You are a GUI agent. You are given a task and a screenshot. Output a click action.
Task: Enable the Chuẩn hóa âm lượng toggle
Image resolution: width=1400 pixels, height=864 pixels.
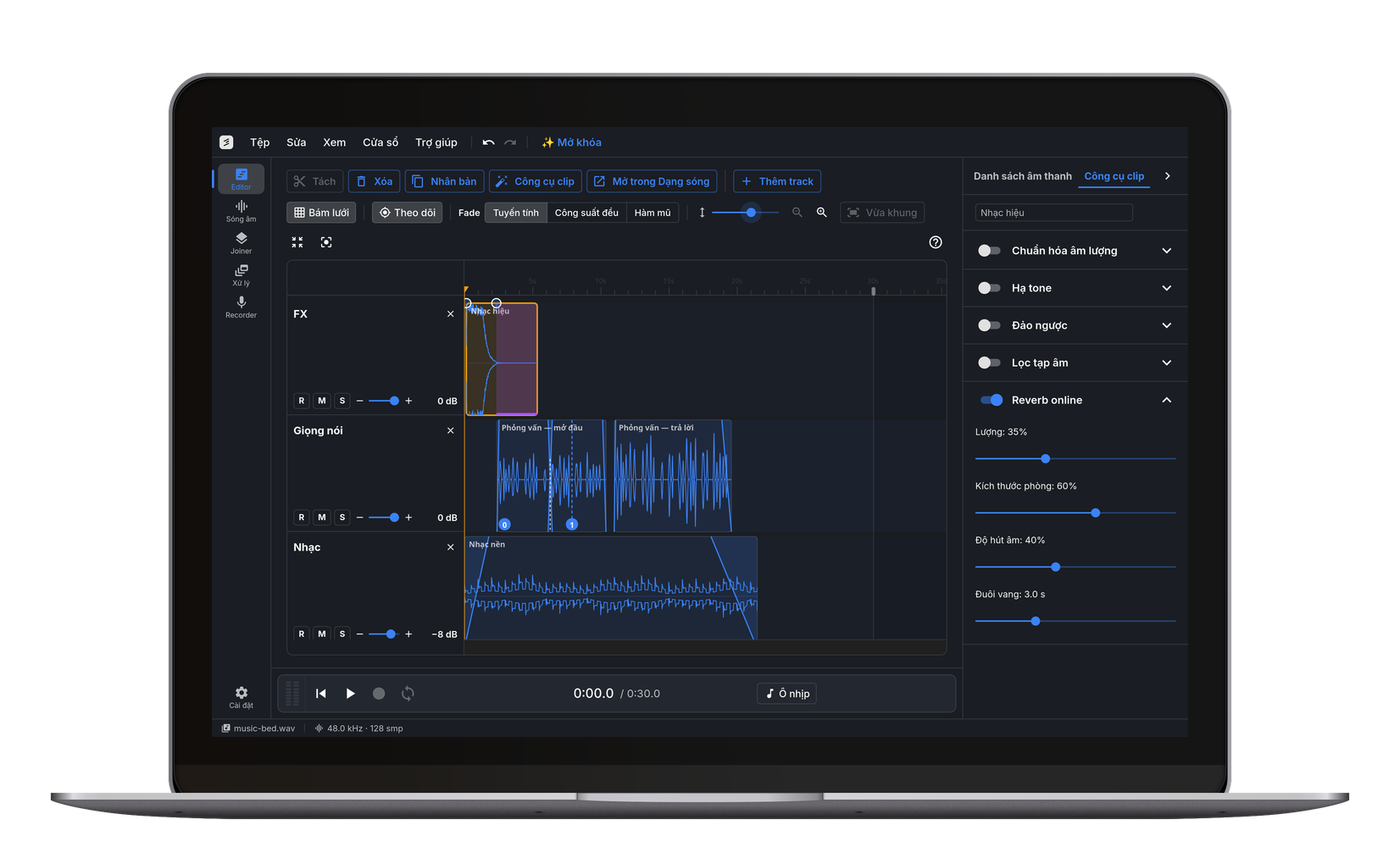pos(989,251)
